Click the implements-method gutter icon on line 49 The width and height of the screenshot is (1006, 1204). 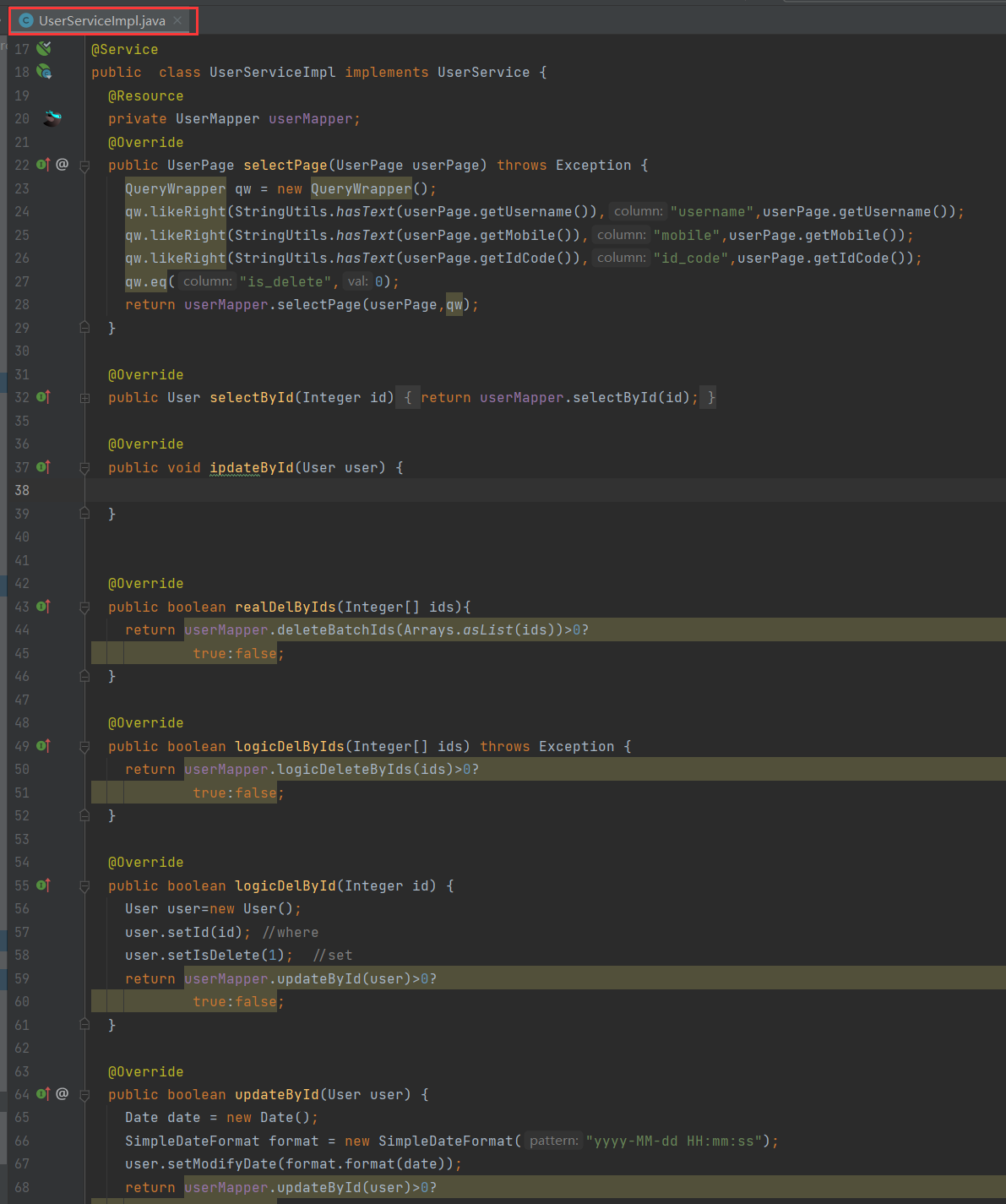click(44, 746)
